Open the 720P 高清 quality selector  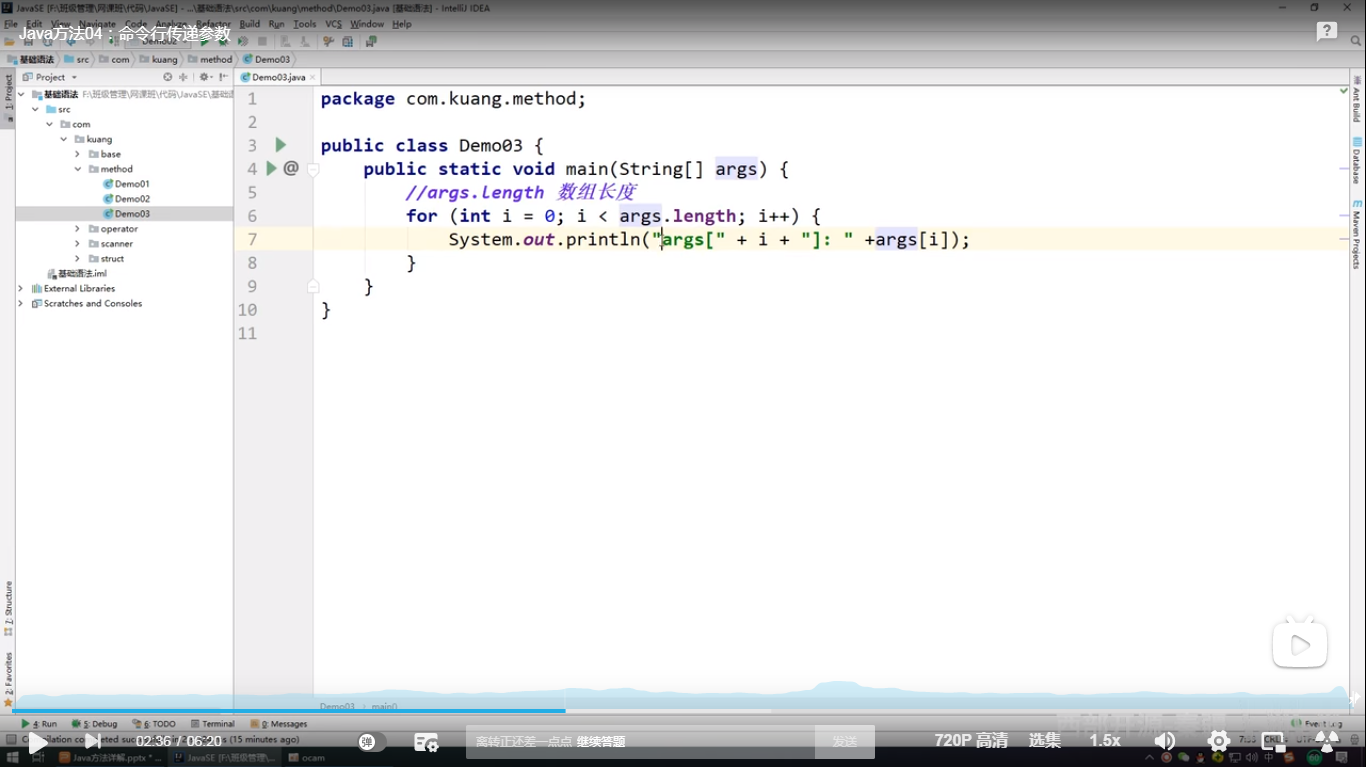coord(971,741)
